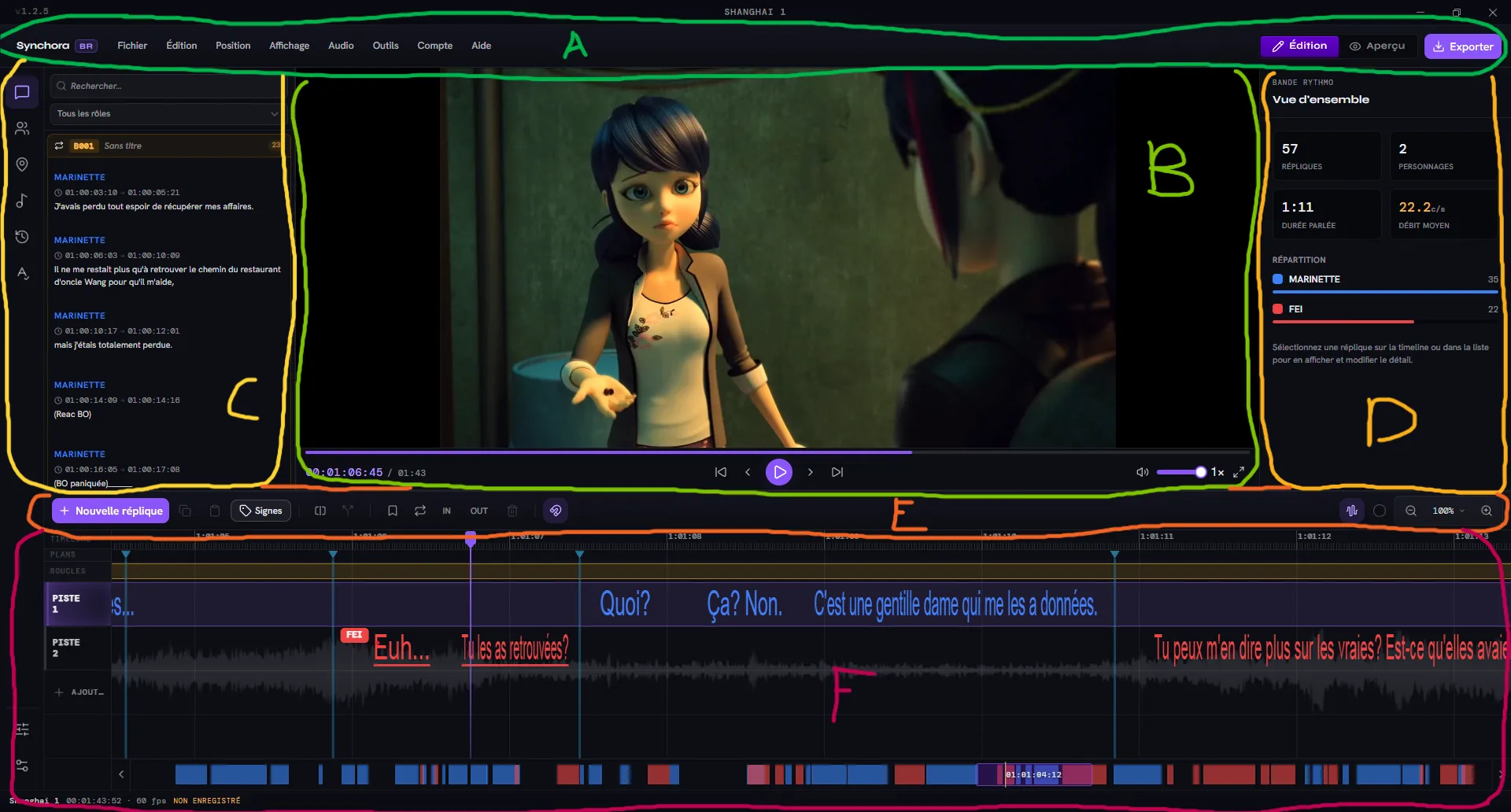
Task: Open the Audio menu
Action: click(341, 46)
